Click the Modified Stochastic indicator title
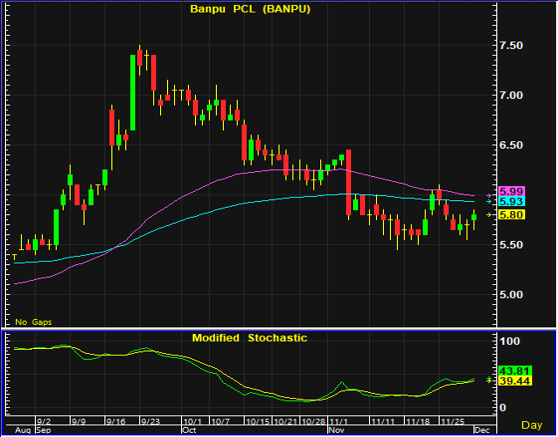558x437 pixels. pos(249,338)
